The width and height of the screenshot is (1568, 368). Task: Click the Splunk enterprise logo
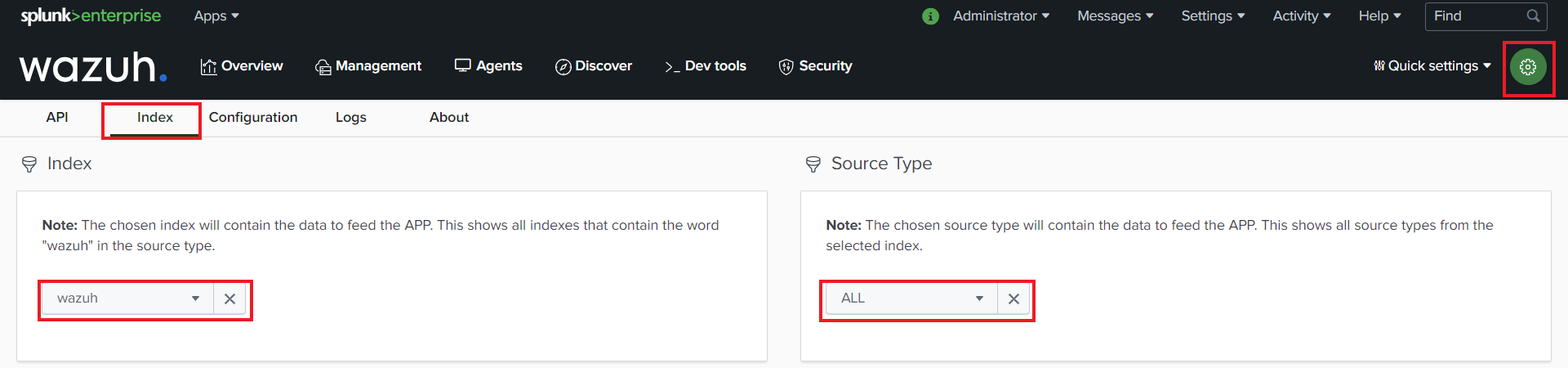[x=91, y=16]
